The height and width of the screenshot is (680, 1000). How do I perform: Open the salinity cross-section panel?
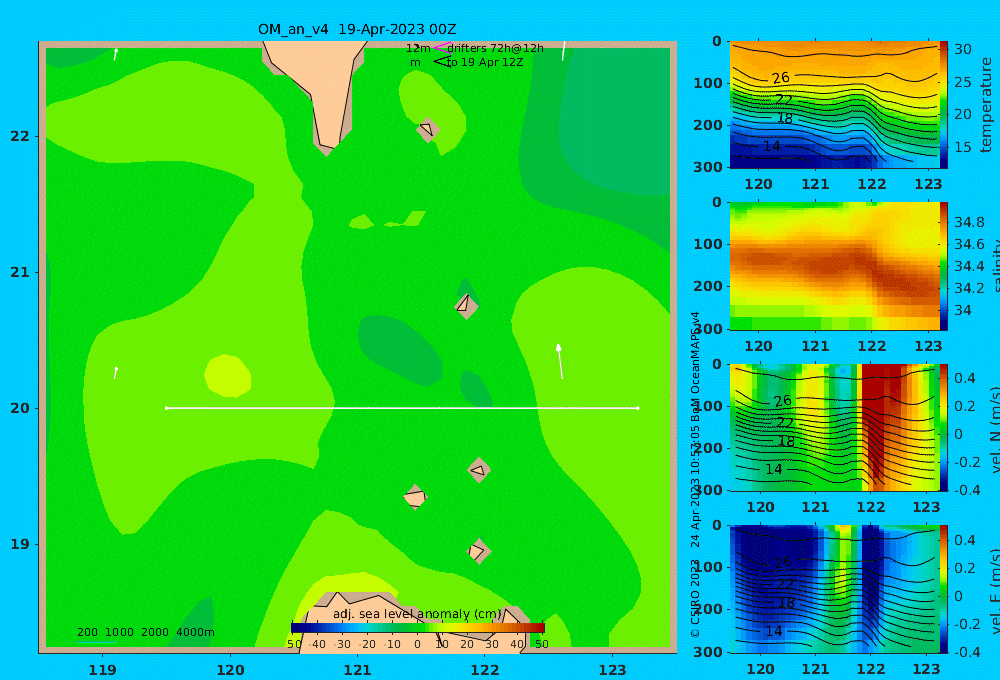click(834, 266)
